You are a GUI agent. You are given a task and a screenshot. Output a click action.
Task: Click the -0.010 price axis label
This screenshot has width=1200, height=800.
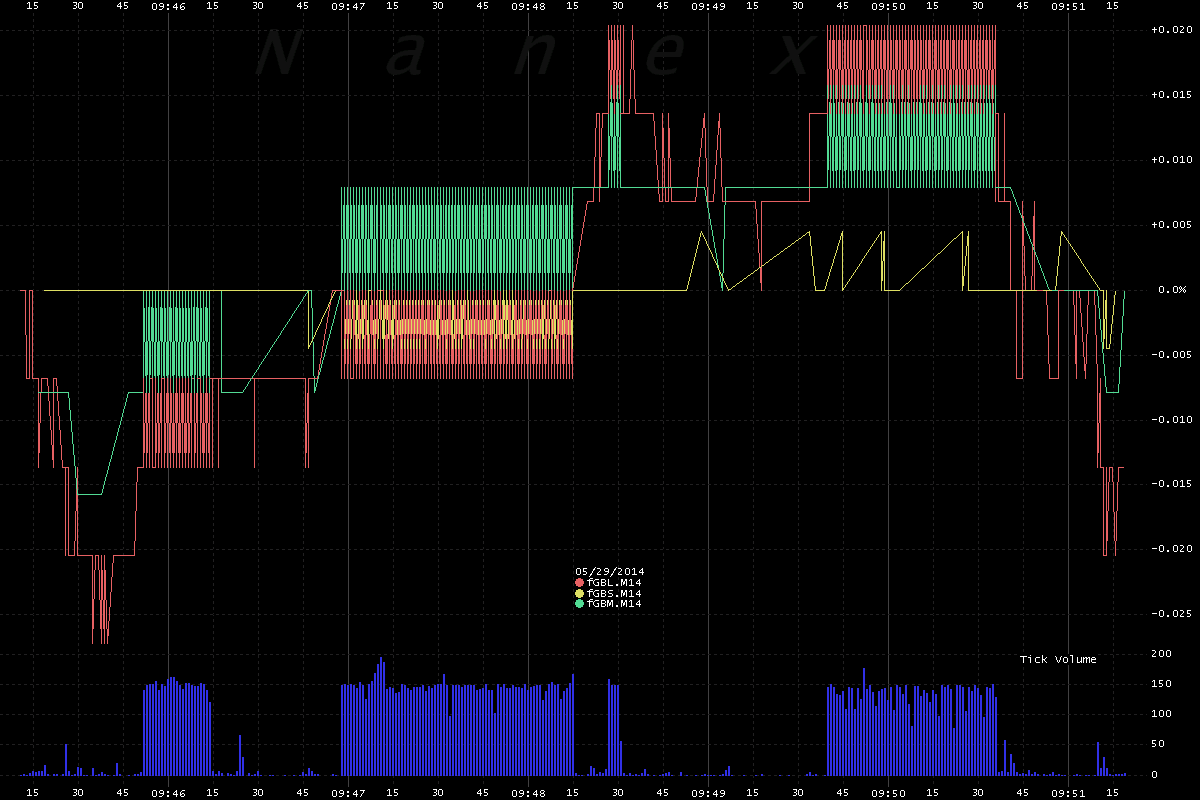pos(1173,419)
